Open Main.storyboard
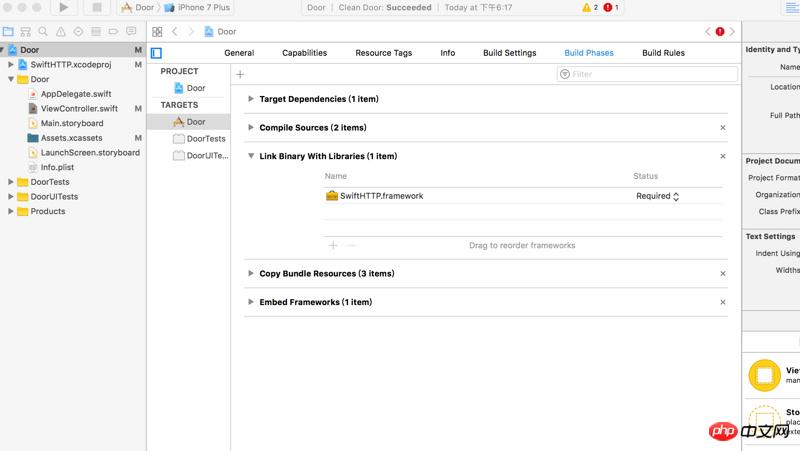 click(x=73, y=123)
